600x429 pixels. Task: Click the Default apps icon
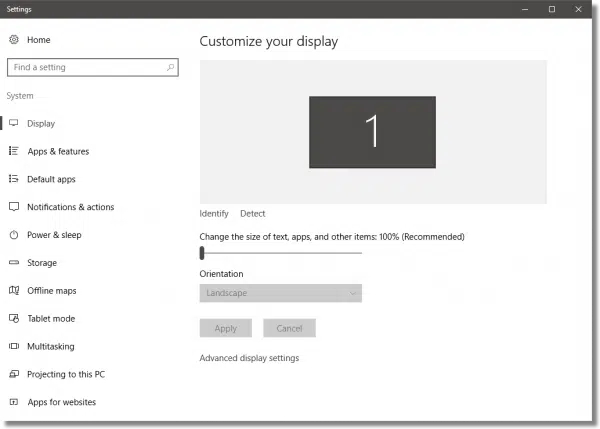[14, 179]
